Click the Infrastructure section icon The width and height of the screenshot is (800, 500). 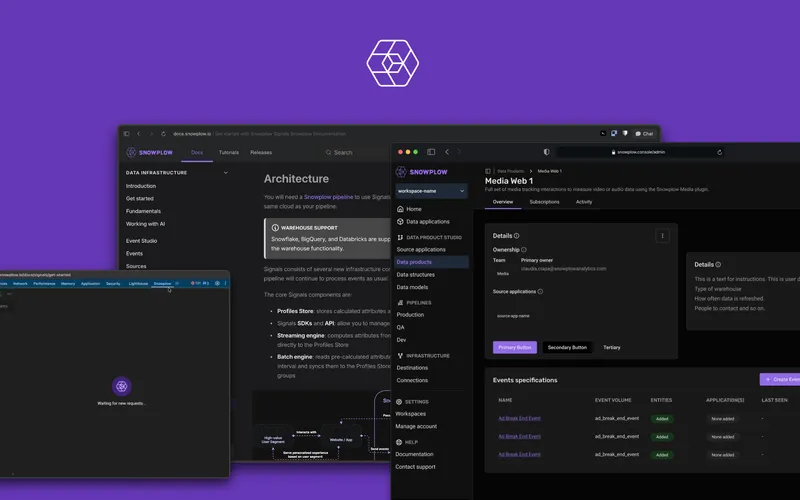coord(400,356)
